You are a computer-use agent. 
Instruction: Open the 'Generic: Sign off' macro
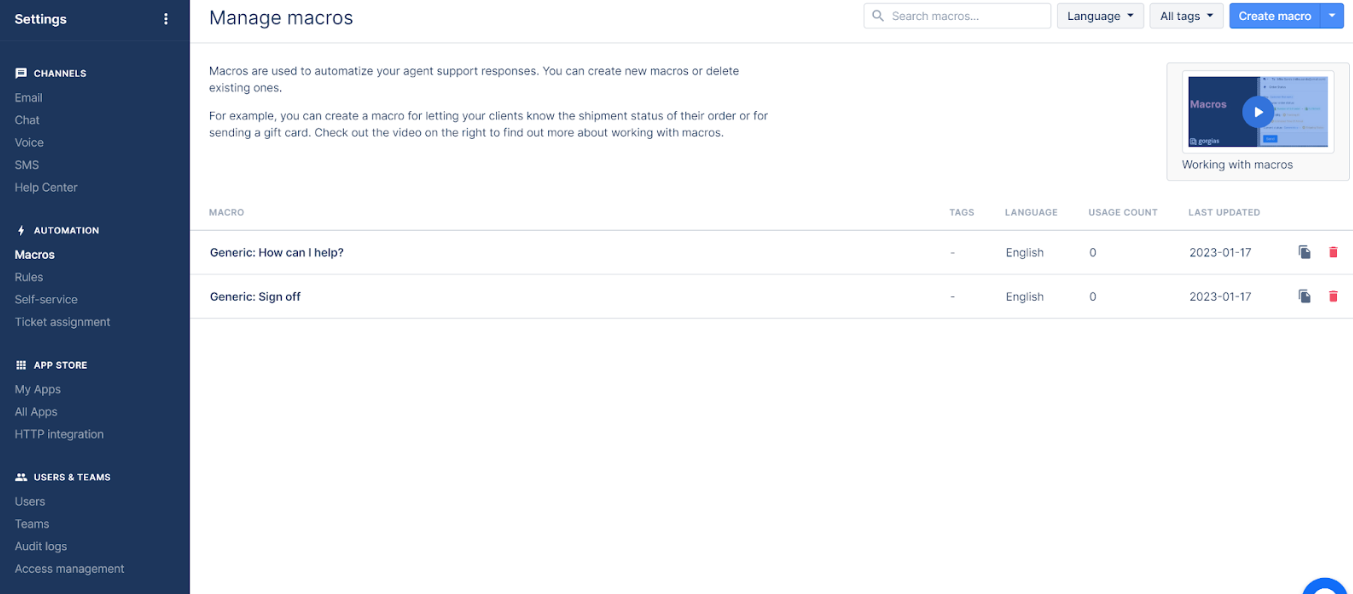255,297
